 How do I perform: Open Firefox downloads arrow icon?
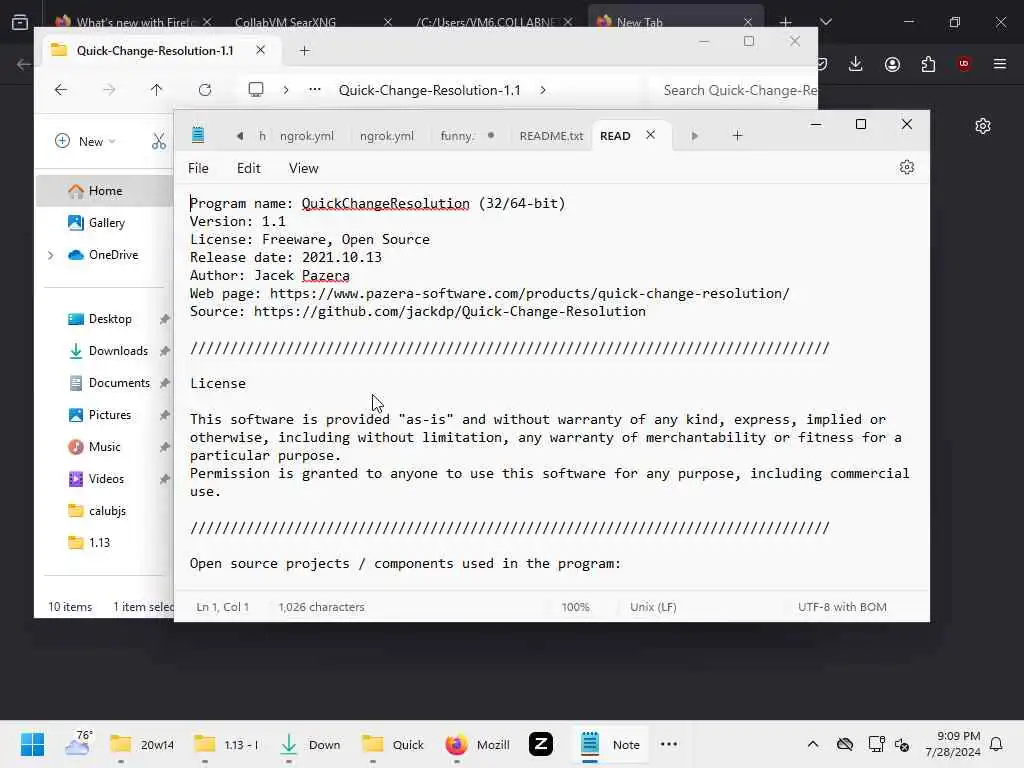coord(856,64)
